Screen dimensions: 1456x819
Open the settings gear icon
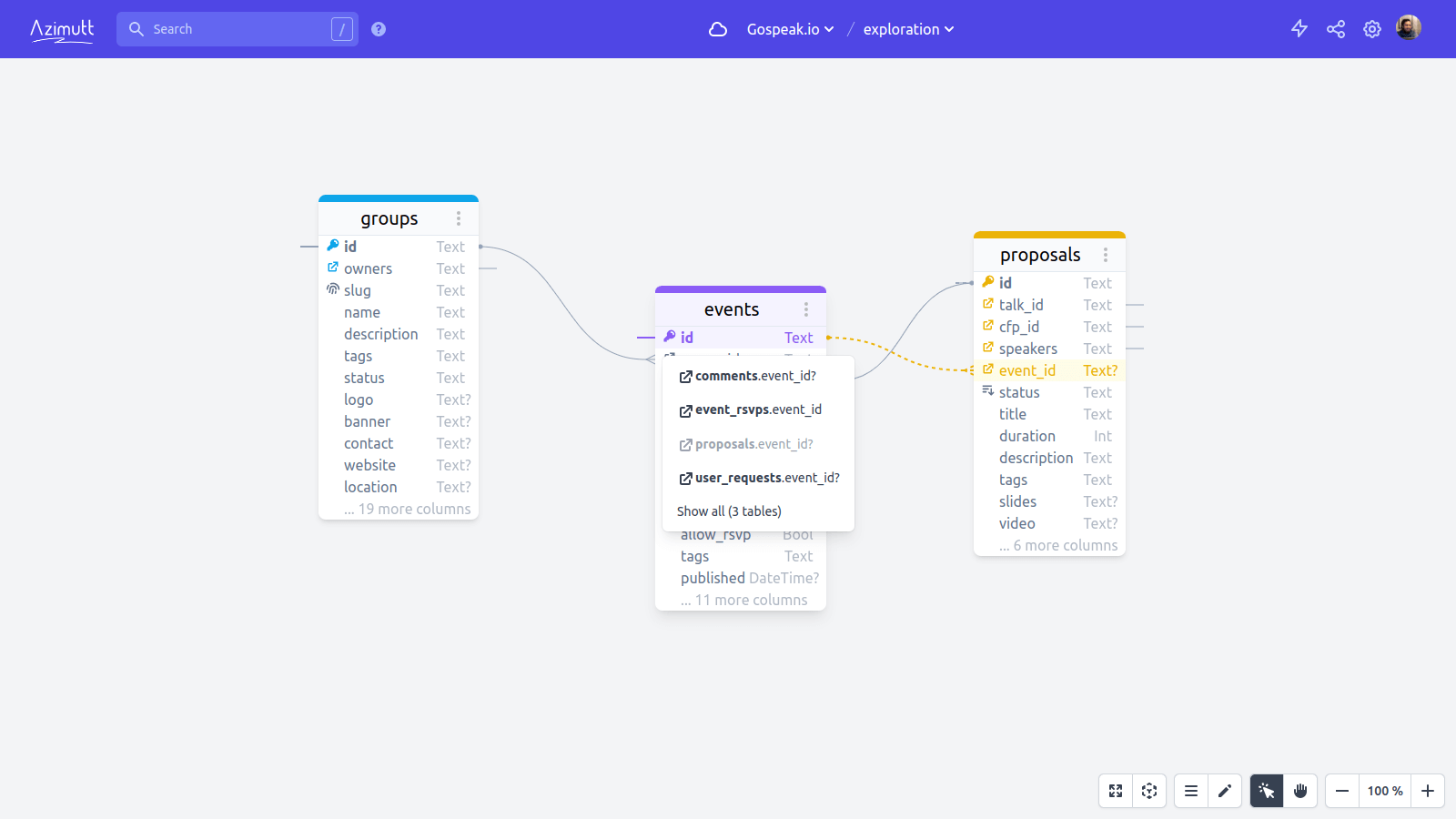pos(1372,29)
